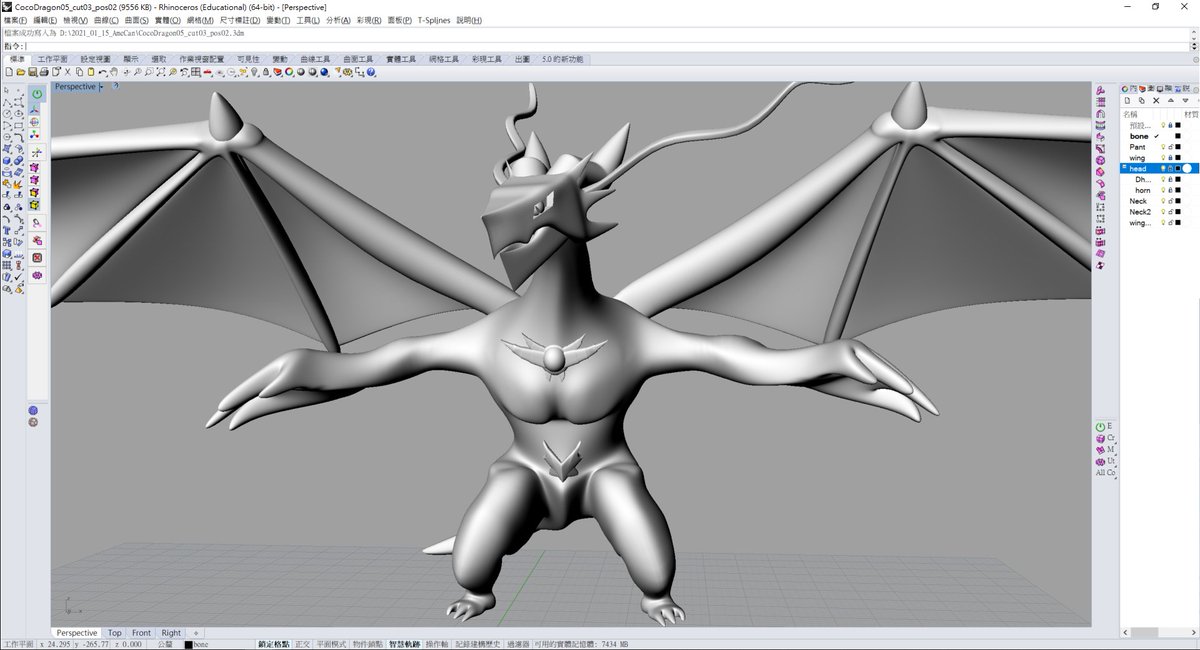The height and width of the screenshot is (650, 1200).
Task: Toggle Ortho (正交) in status bar
Action: click(x=302, y=644)
